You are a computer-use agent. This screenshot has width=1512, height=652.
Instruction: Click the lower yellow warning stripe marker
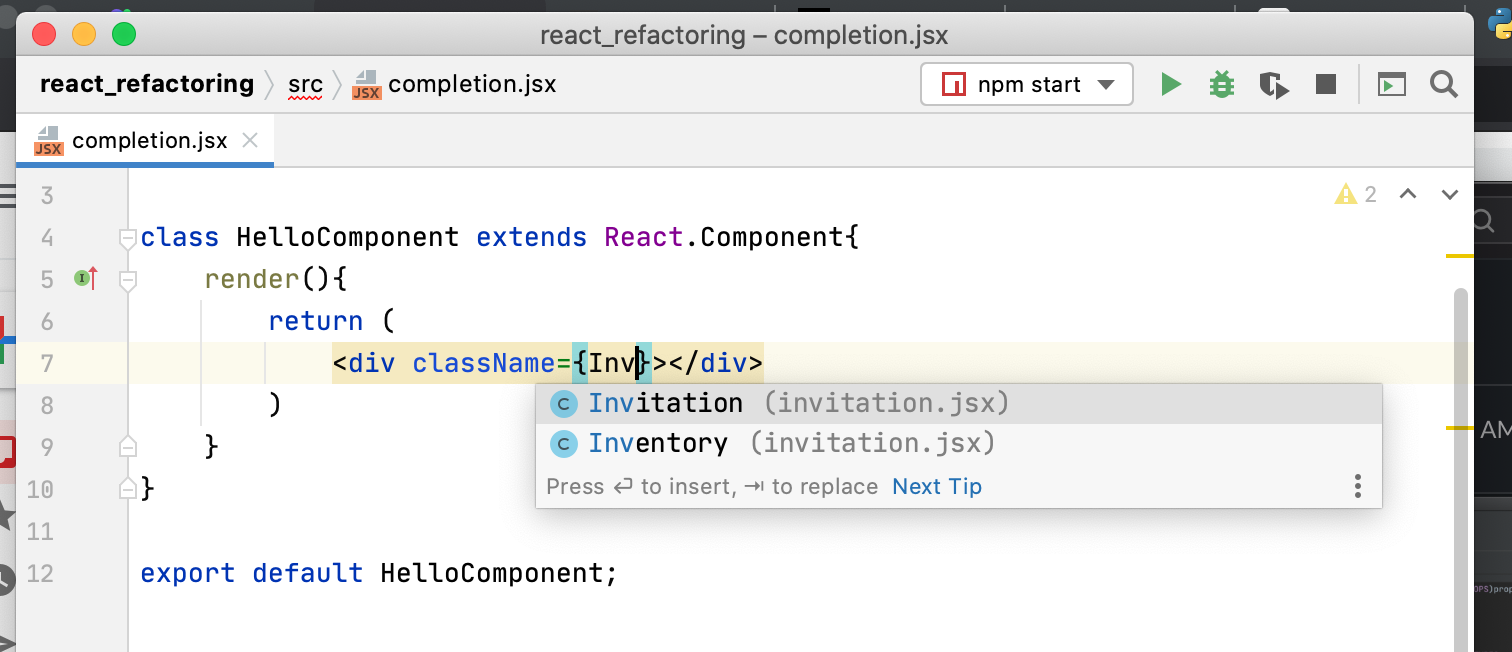click(1460, 428)
